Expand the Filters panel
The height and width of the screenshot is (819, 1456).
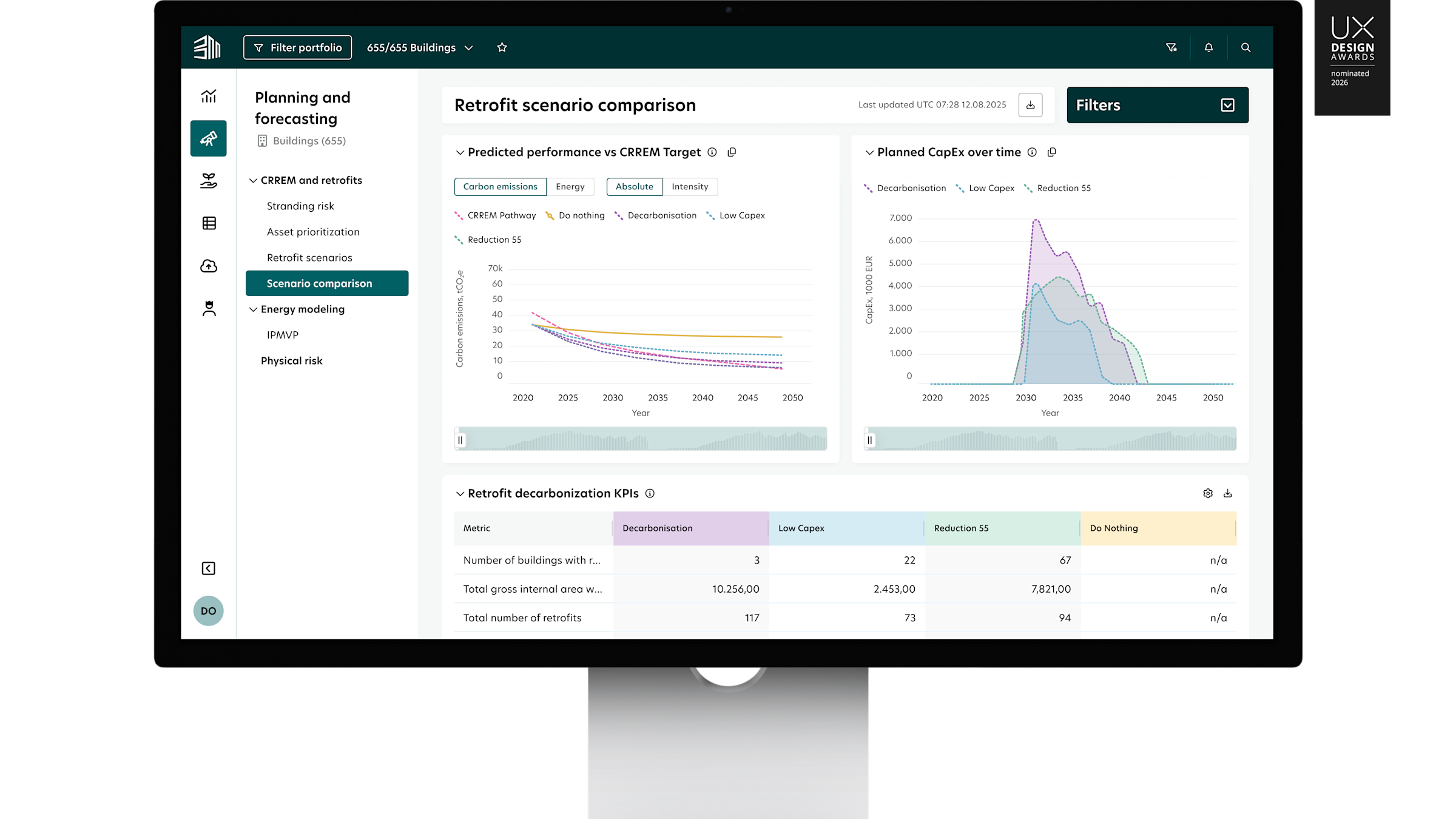tap(1227, 105)
